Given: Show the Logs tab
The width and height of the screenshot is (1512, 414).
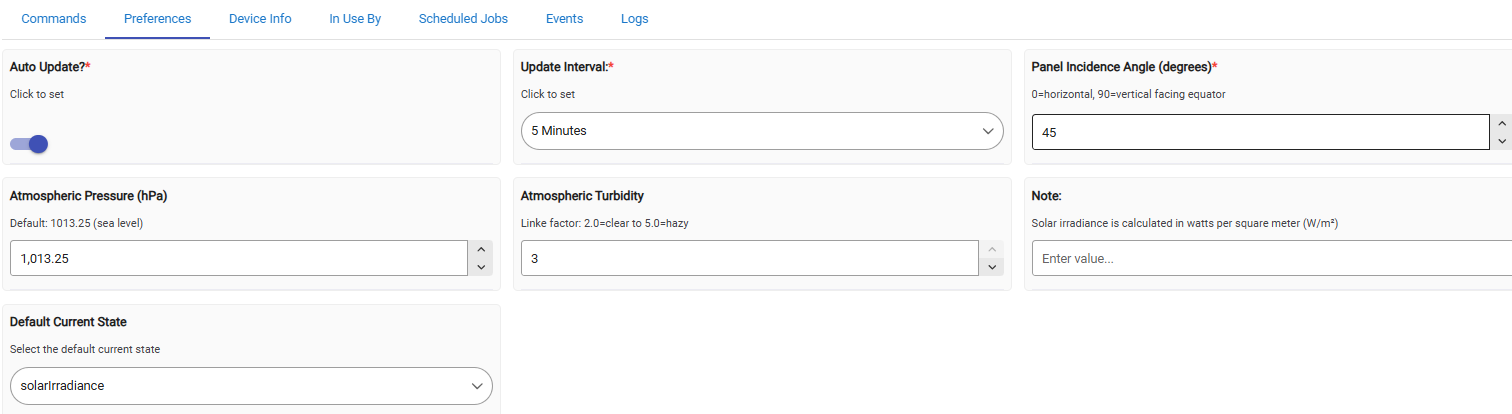Looking at the screenshot, I should point(634,19).
